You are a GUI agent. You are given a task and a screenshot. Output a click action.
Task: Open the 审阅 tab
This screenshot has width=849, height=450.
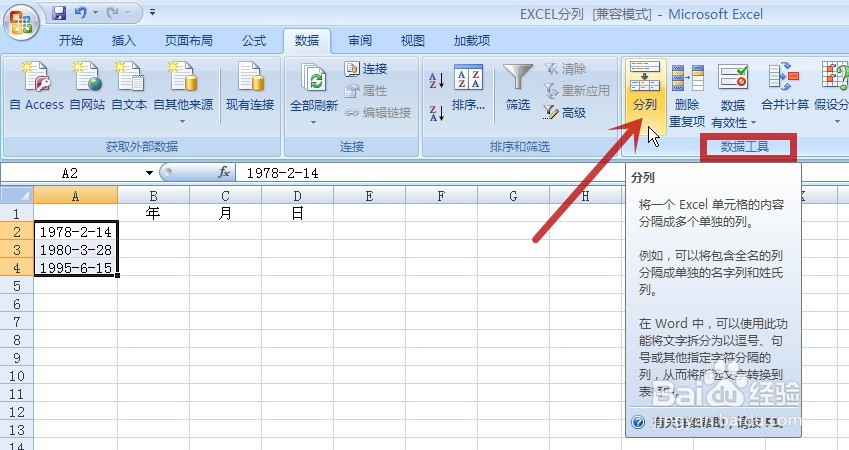(360, 41)
